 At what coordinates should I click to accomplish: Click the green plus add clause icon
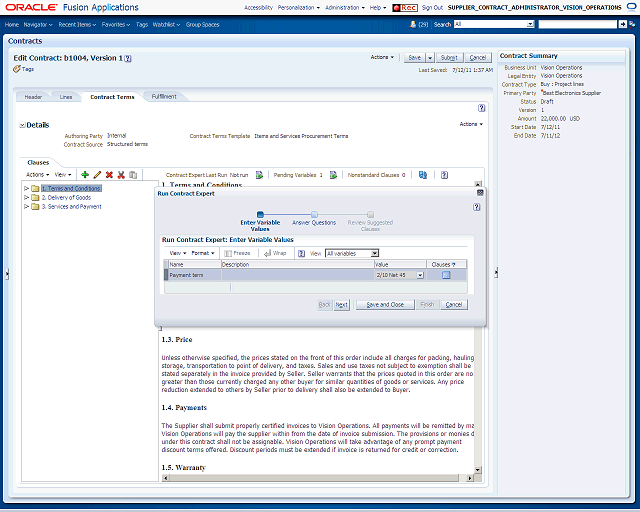tap(85, 175)
